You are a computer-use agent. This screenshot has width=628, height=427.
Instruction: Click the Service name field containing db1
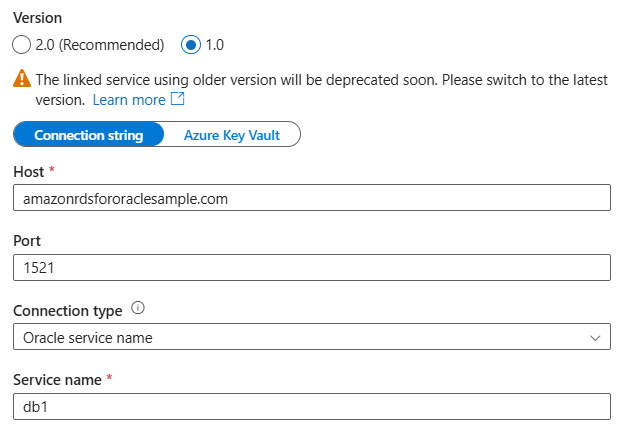tap(311, 407)
